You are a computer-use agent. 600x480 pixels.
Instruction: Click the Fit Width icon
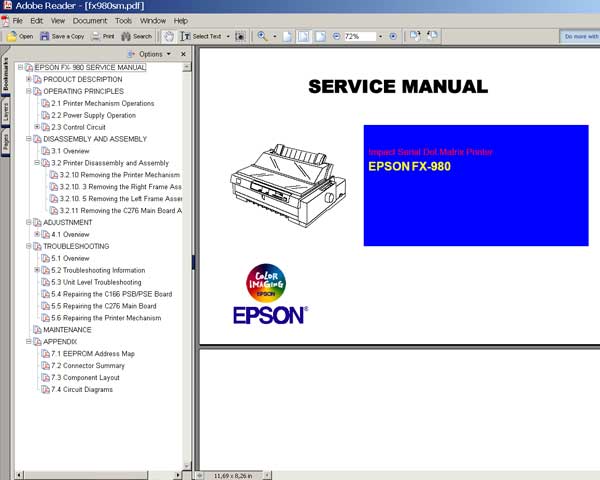click(320, 36)
